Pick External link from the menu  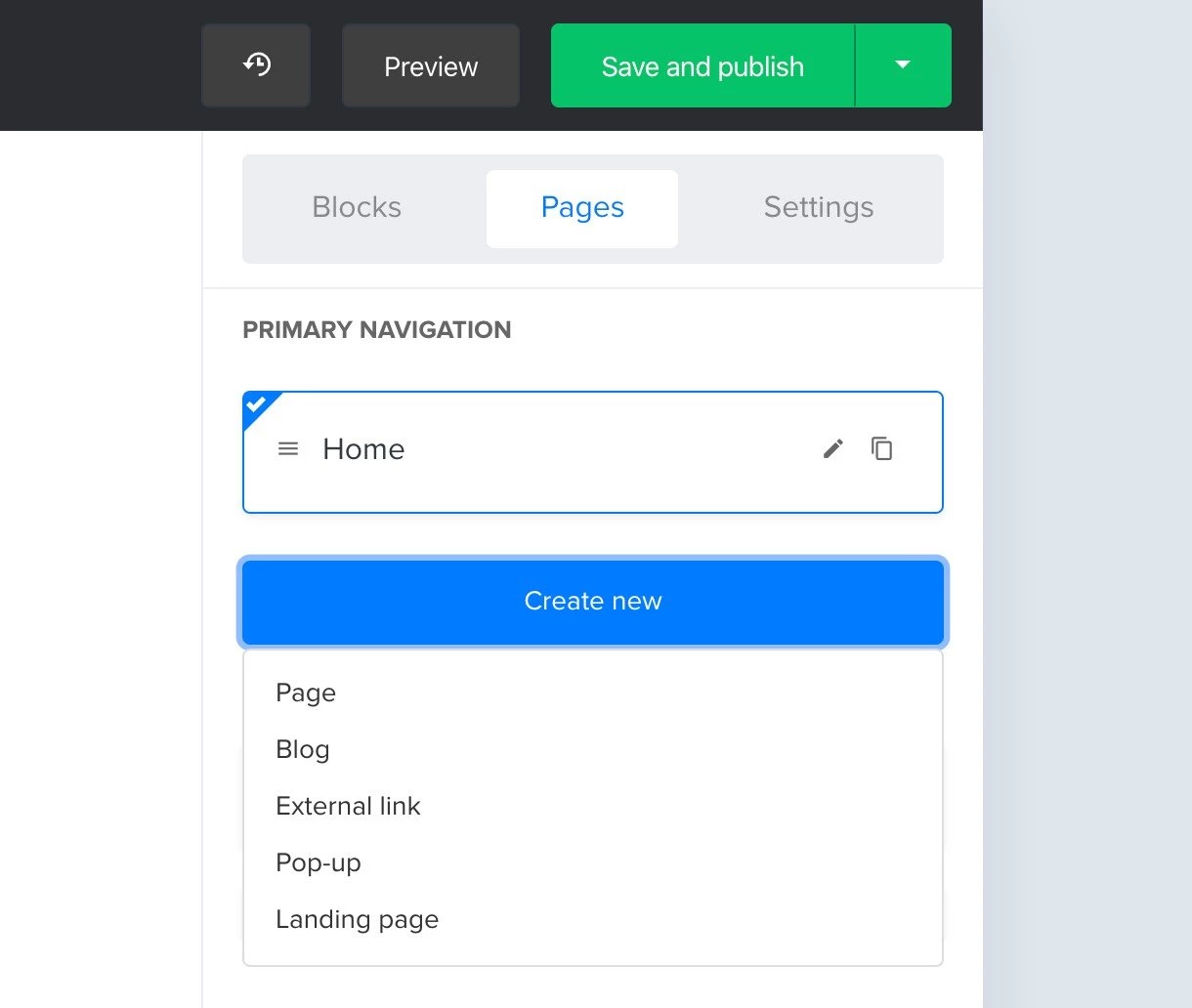(x=348, y=807)
